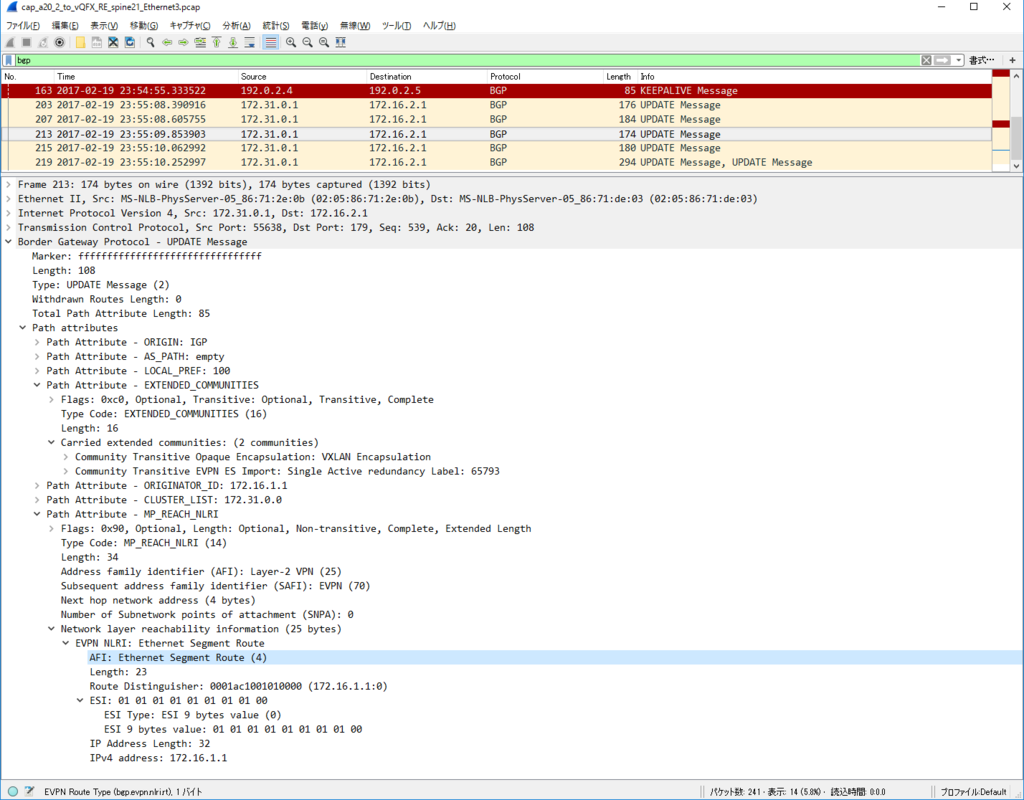
Task: Click the expert info circle status icon
Action: [x=12, y=792]
